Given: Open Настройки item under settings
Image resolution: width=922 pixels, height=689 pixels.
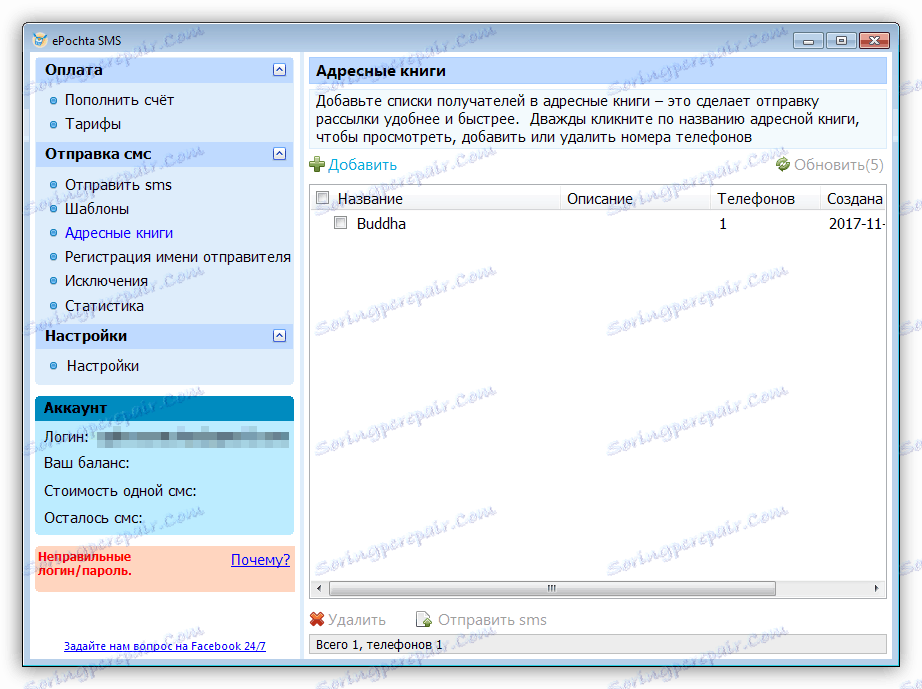Looking at the screenshot, I should tap(103, 366).
